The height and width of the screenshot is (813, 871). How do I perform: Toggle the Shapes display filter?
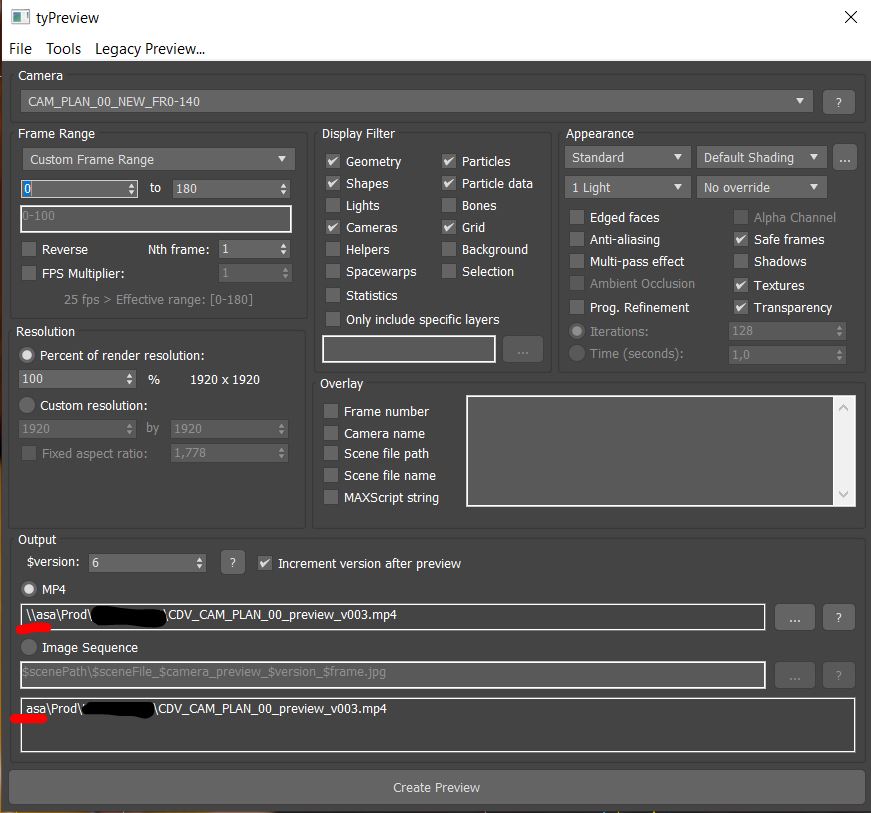point(333,183)
